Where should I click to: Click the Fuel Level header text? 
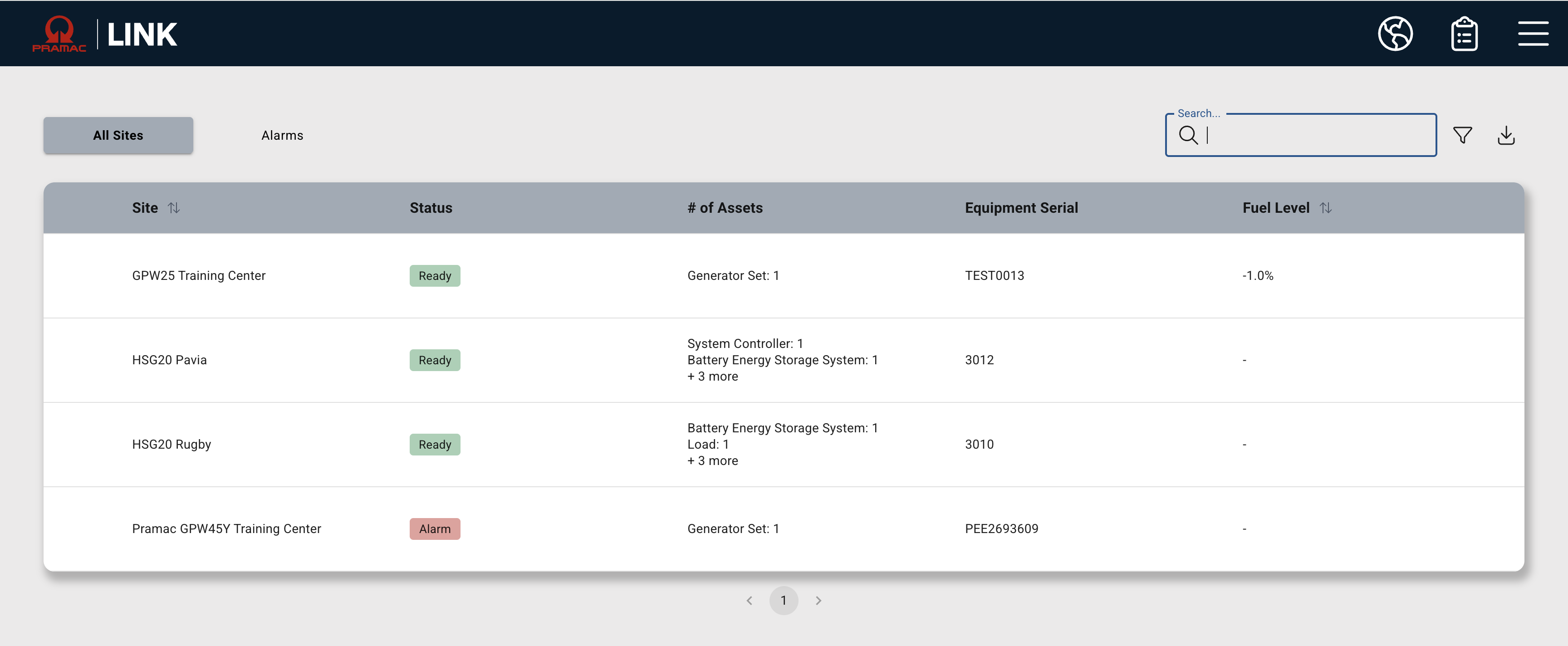click(x=1276, y=208)
